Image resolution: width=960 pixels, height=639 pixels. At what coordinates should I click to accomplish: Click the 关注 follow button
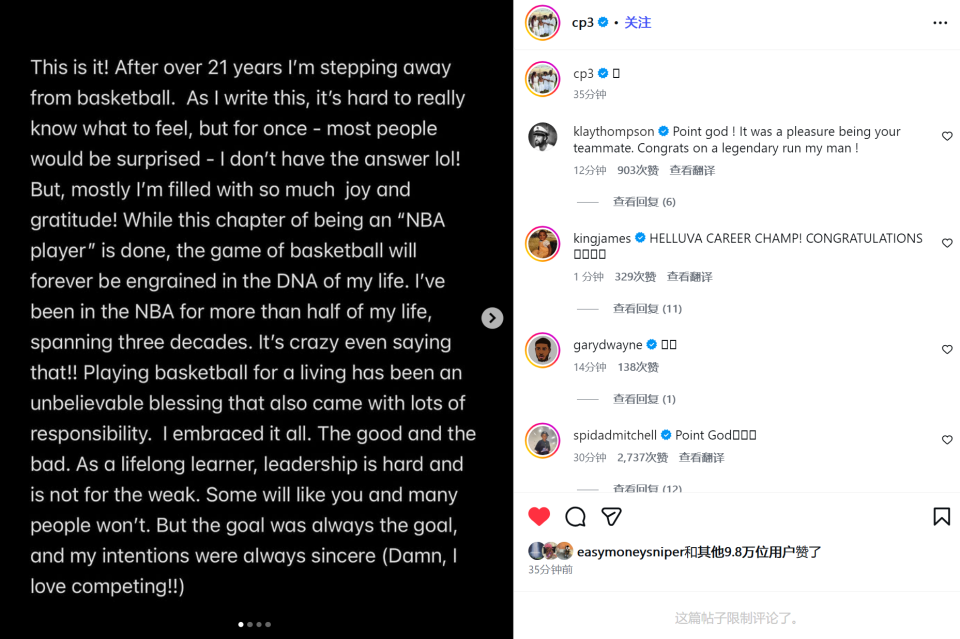pyautogui.click(x=638, y=22)
